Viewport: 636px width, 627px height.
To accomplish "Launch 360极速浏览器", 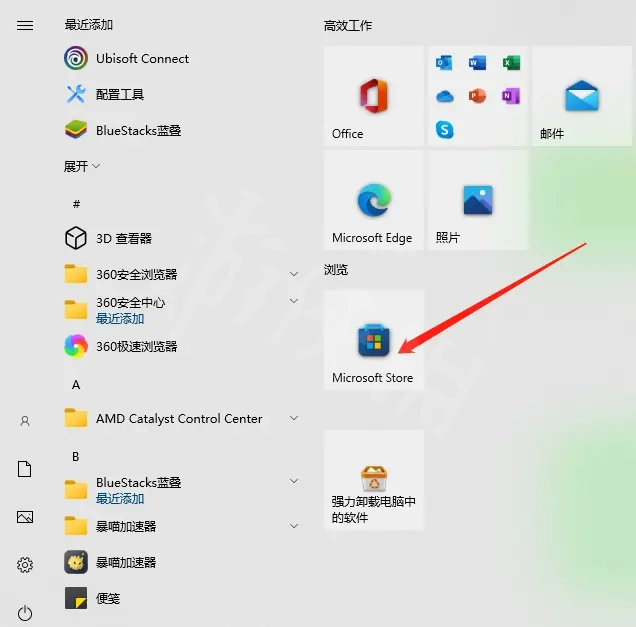I will (x=136, y=347).
